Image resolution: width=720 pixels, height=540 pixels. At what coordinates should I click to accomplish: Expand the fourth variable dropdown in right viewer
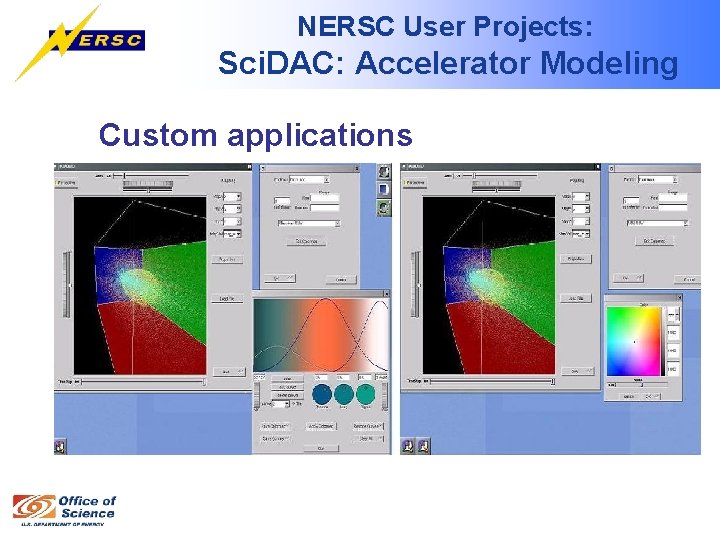[x=580, y=234]
